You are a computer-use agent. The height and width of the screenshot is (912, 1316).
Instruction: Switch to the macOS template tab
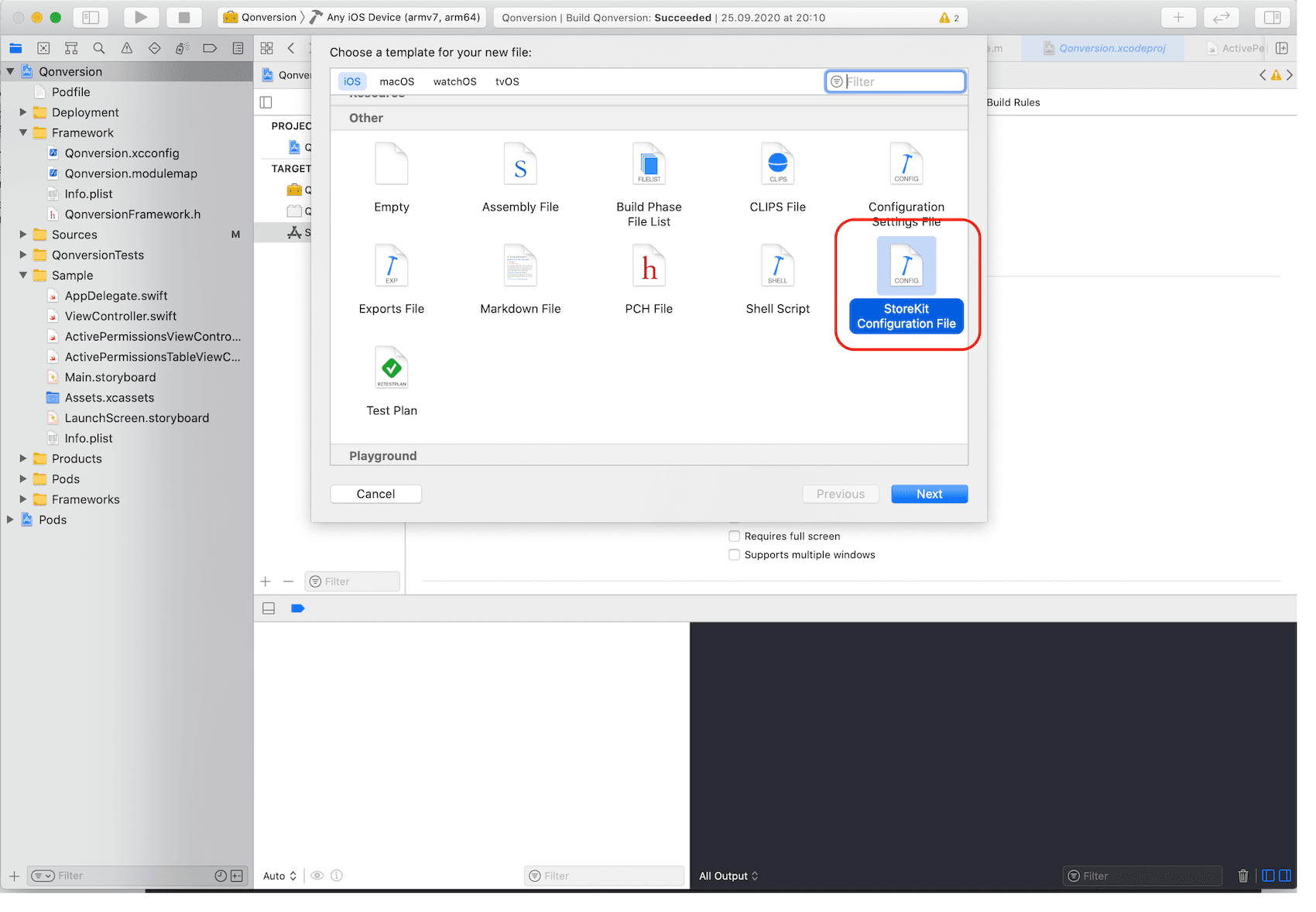[396, 81]
